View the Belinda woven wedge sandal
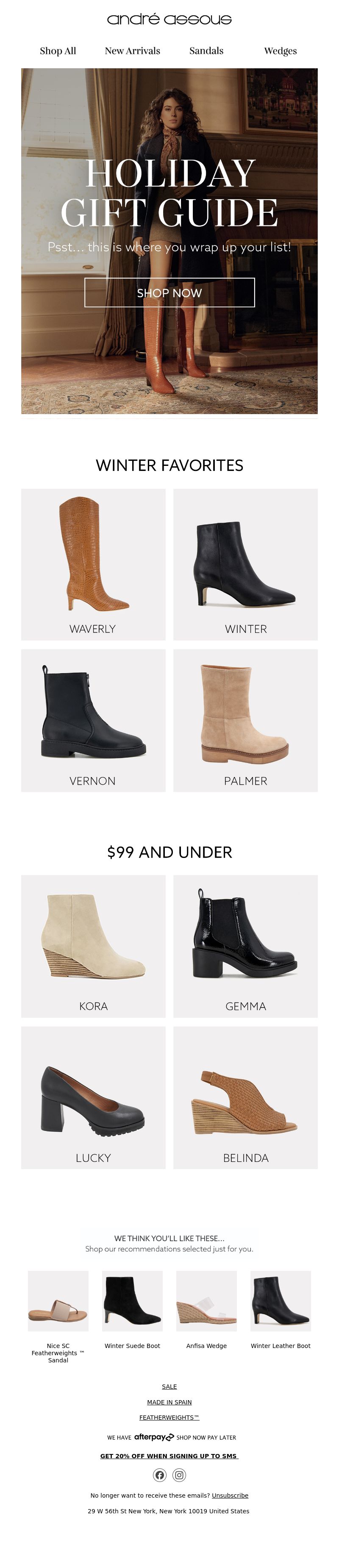This screenshot has height=1568, width=339. click(x=245, y=1098)
